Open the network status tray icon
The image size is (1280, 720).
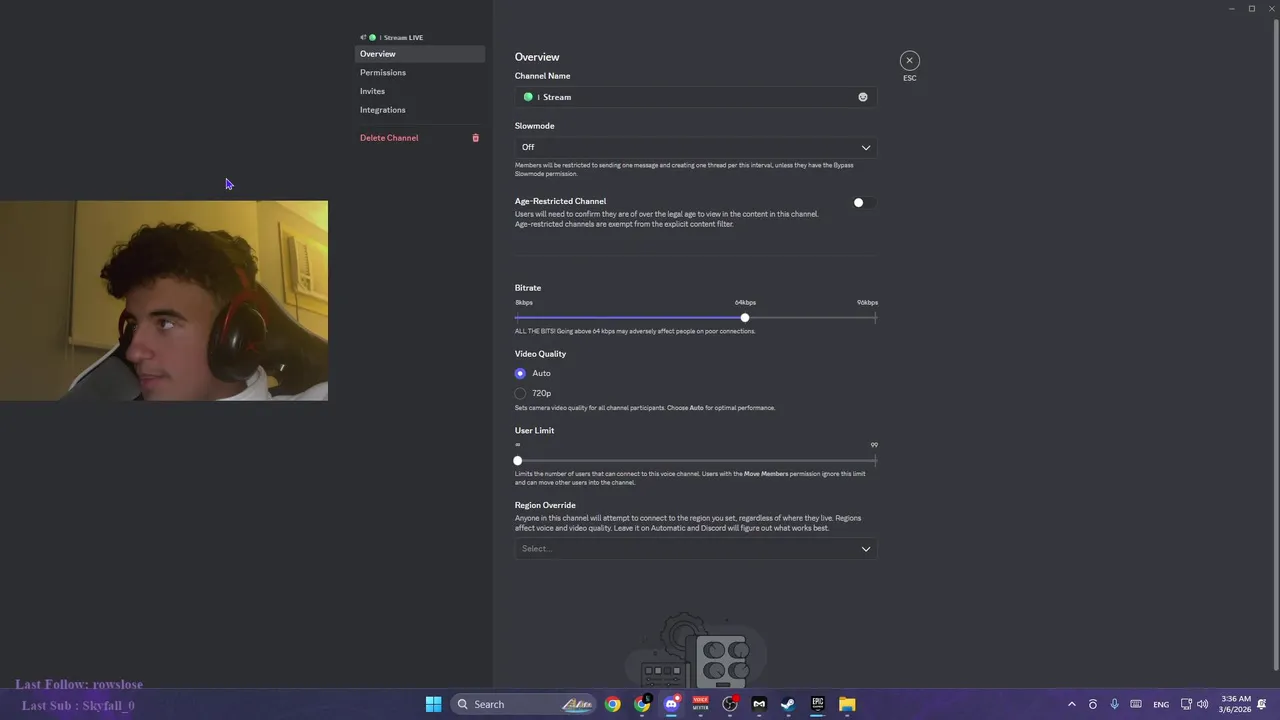point(1186,704)
